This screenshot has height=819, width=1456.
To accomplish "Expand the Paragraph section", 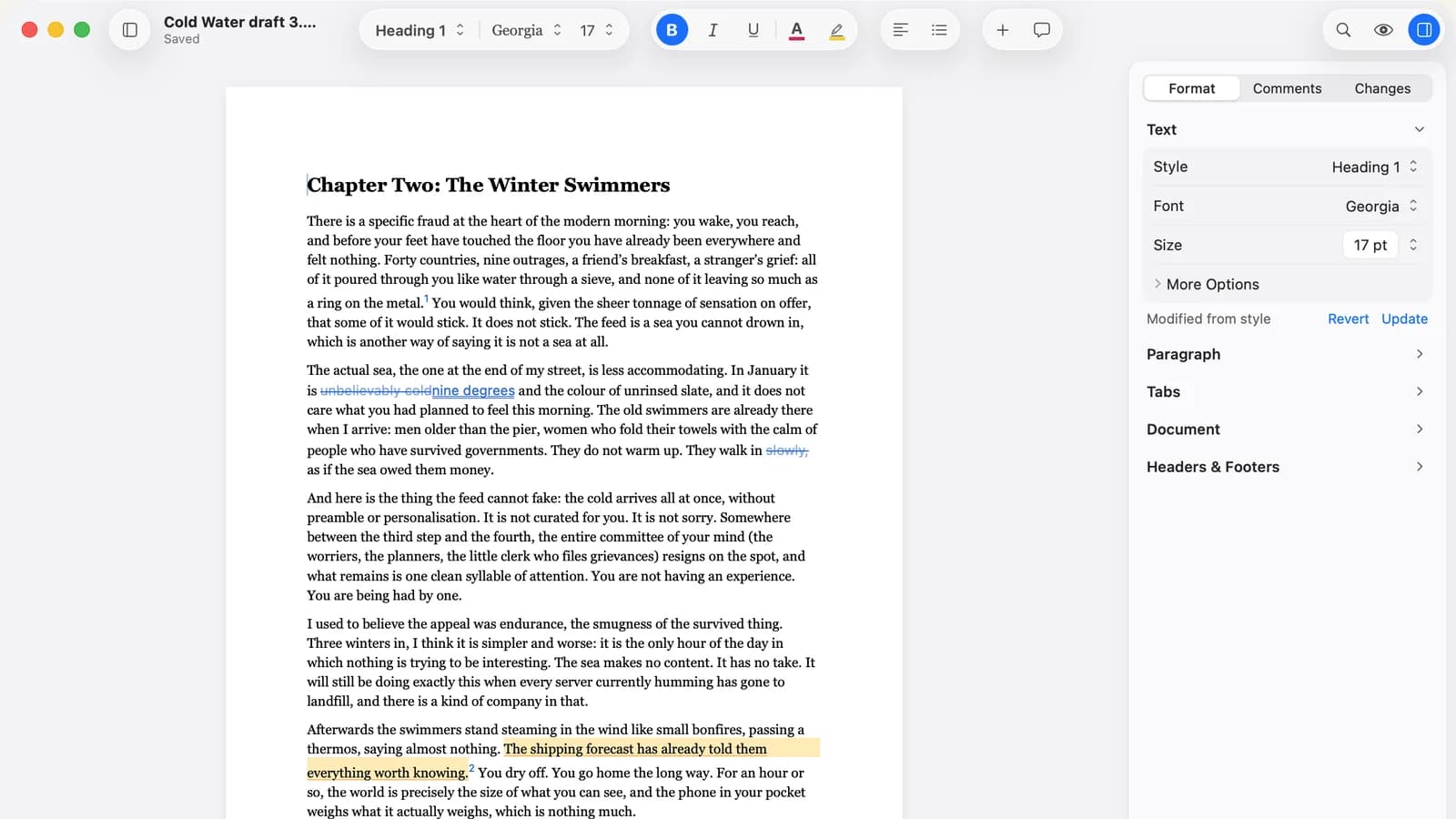I will pos(1286,354).
